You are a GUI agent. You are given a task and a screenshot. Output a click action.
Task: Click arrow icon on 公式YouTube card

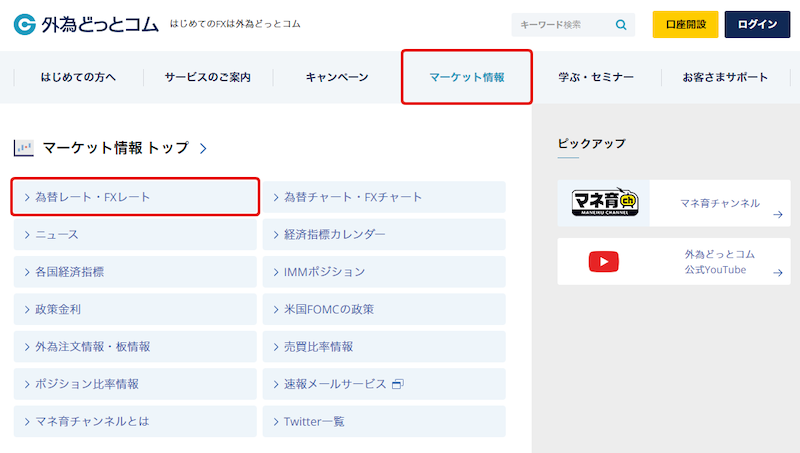(778, 273)
